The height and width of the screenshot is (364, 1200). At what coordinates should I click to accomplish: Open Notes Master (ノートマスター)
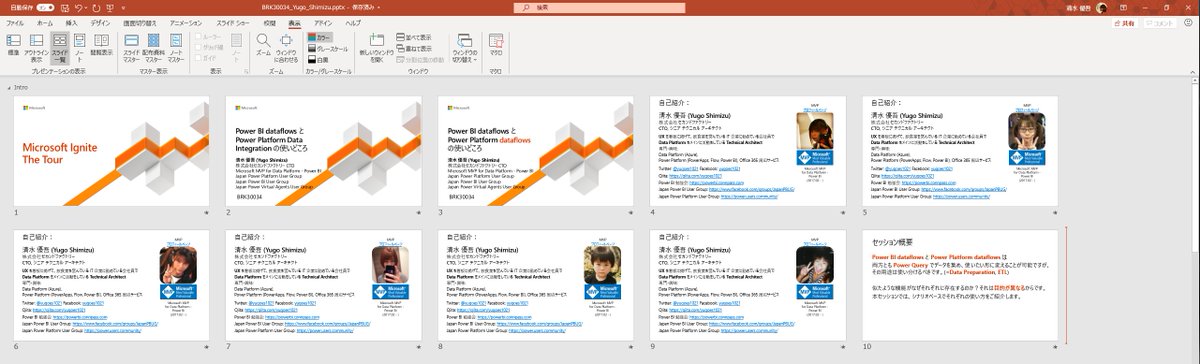(x=176, y=47)
